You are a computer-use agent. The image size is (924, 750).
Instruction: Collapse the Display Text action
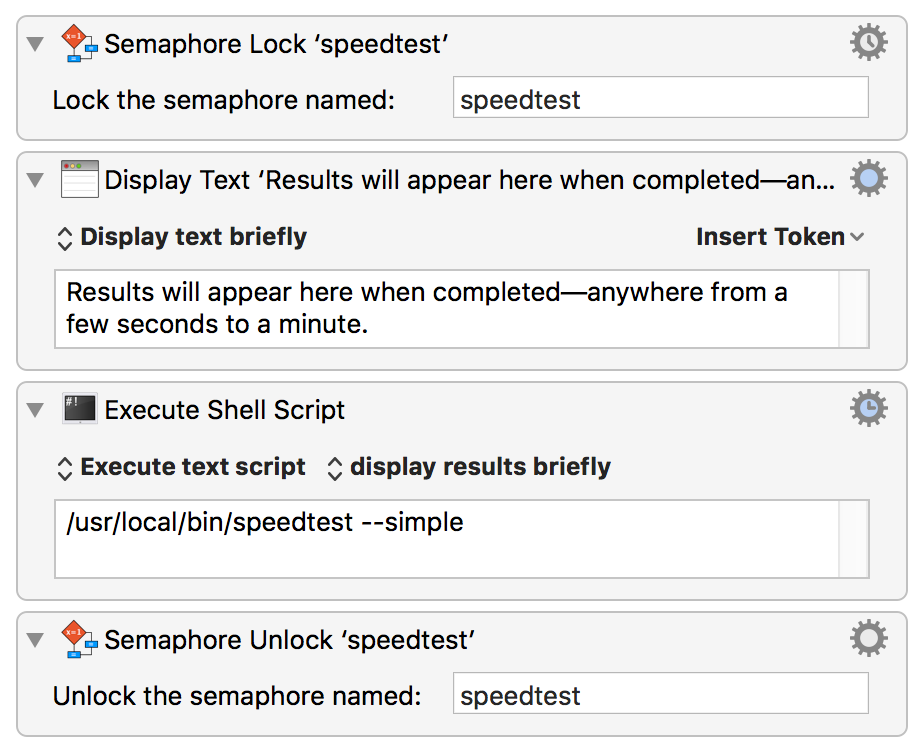(x=35, y=180)
